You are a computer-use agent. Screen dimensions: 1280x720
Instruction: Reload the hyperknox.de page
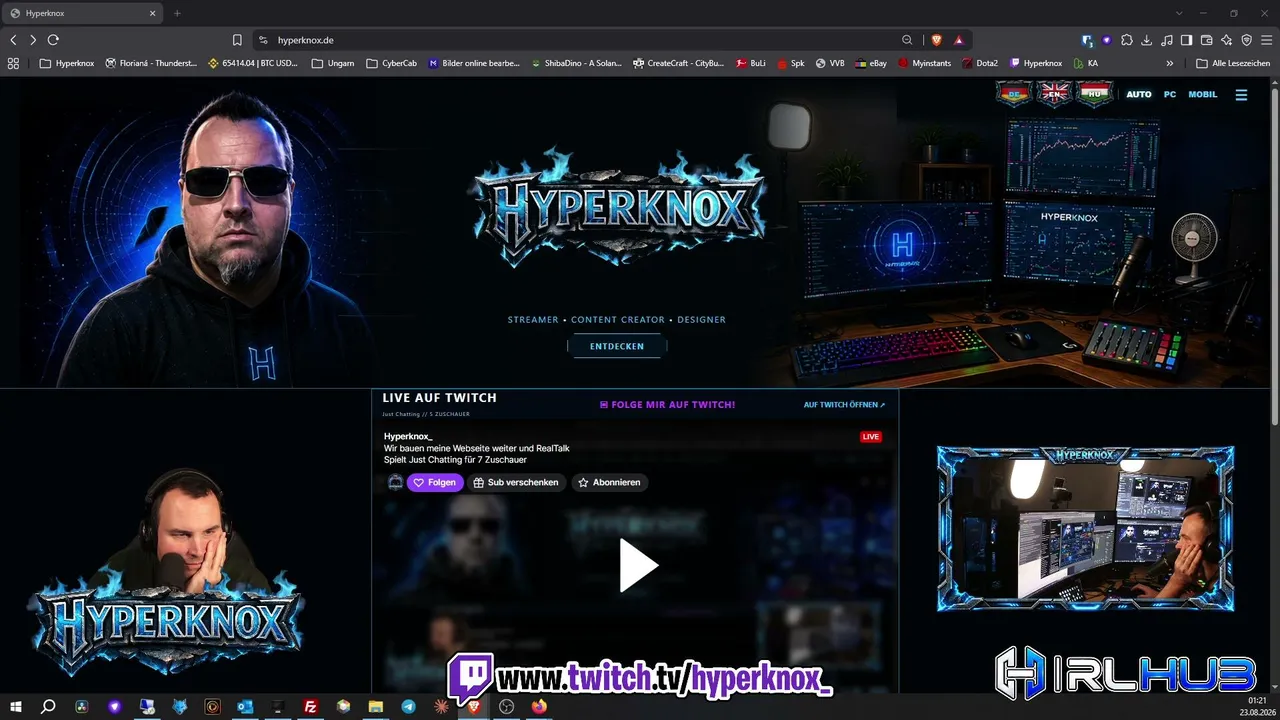tap(53, 40)
